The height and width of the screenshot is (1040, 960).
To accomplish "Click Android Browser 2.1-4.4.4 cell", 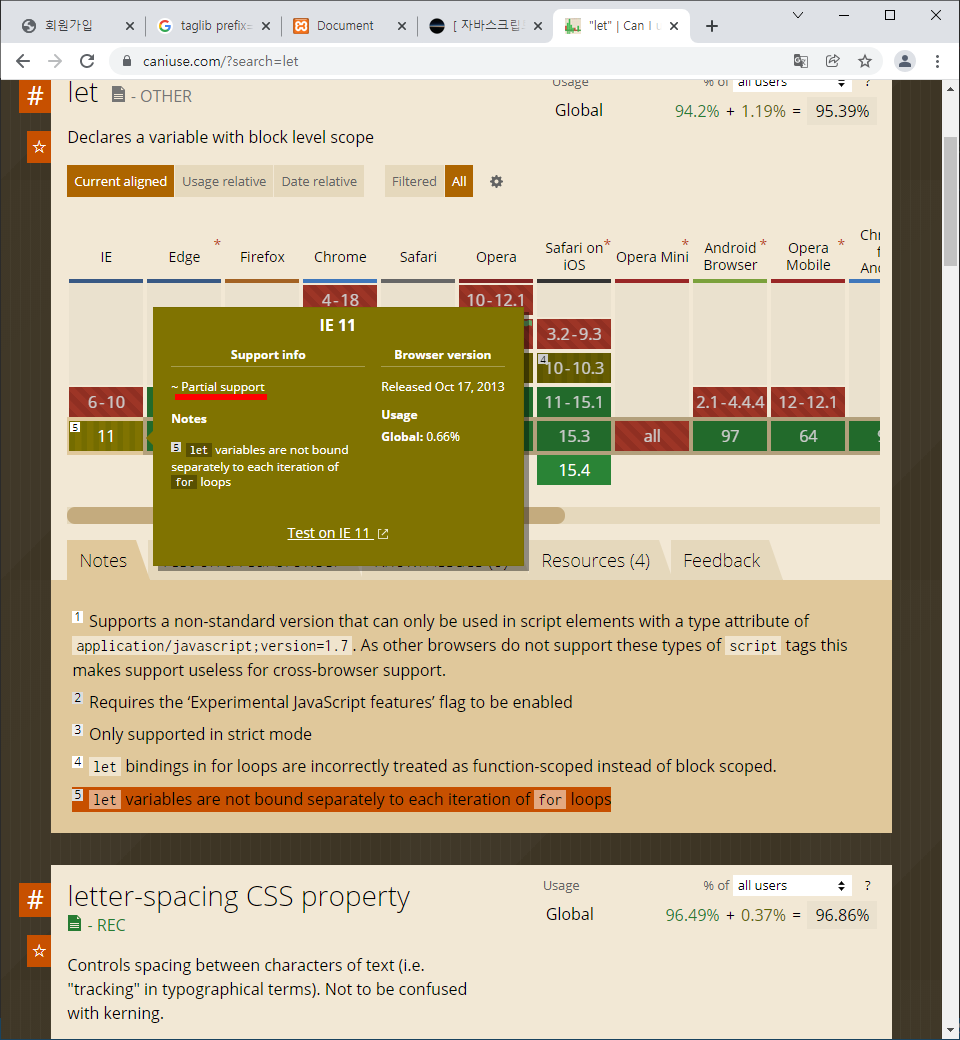I will [x=730, y=402].
